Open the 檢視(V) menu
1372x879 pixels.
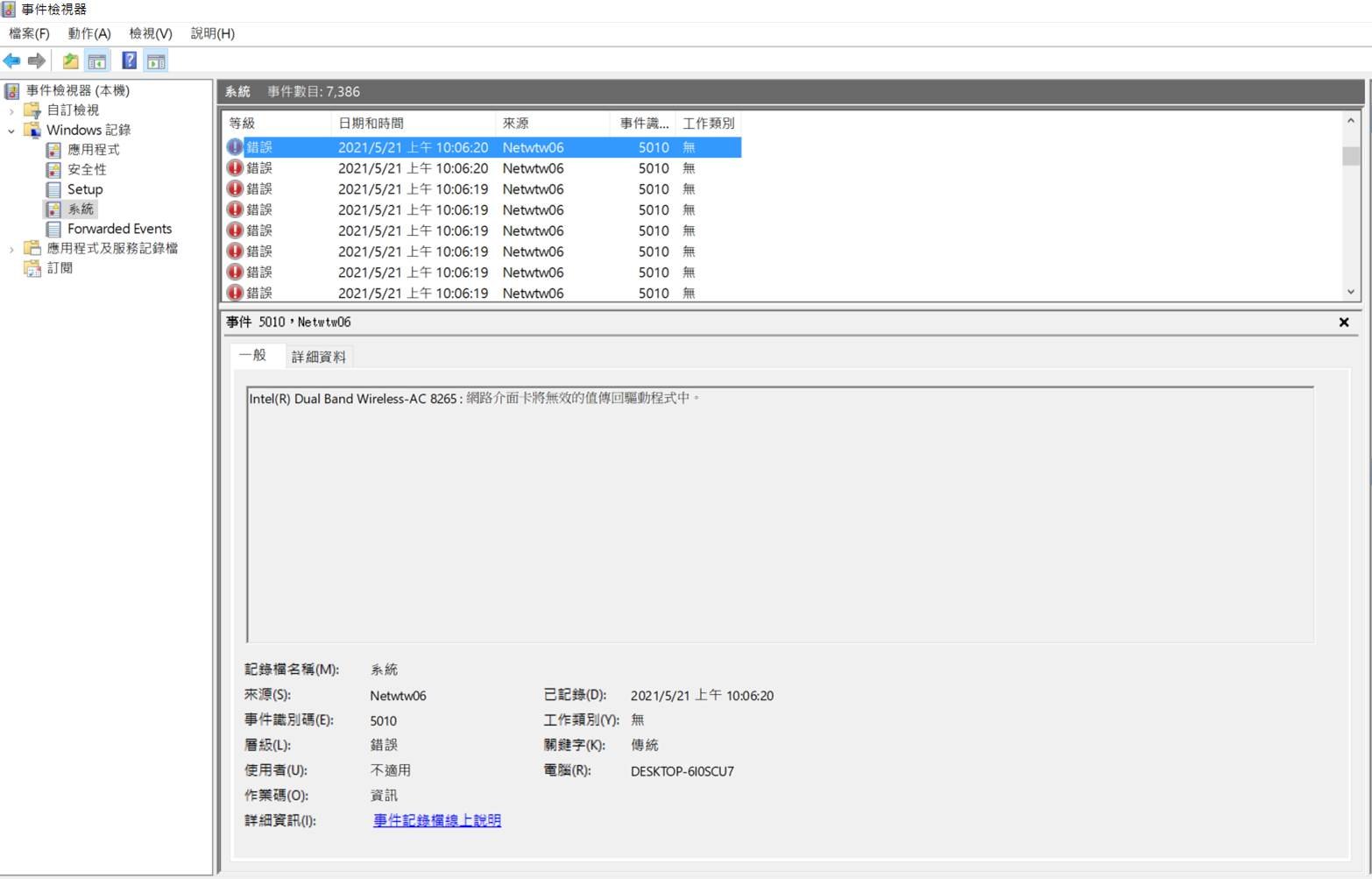151,33
